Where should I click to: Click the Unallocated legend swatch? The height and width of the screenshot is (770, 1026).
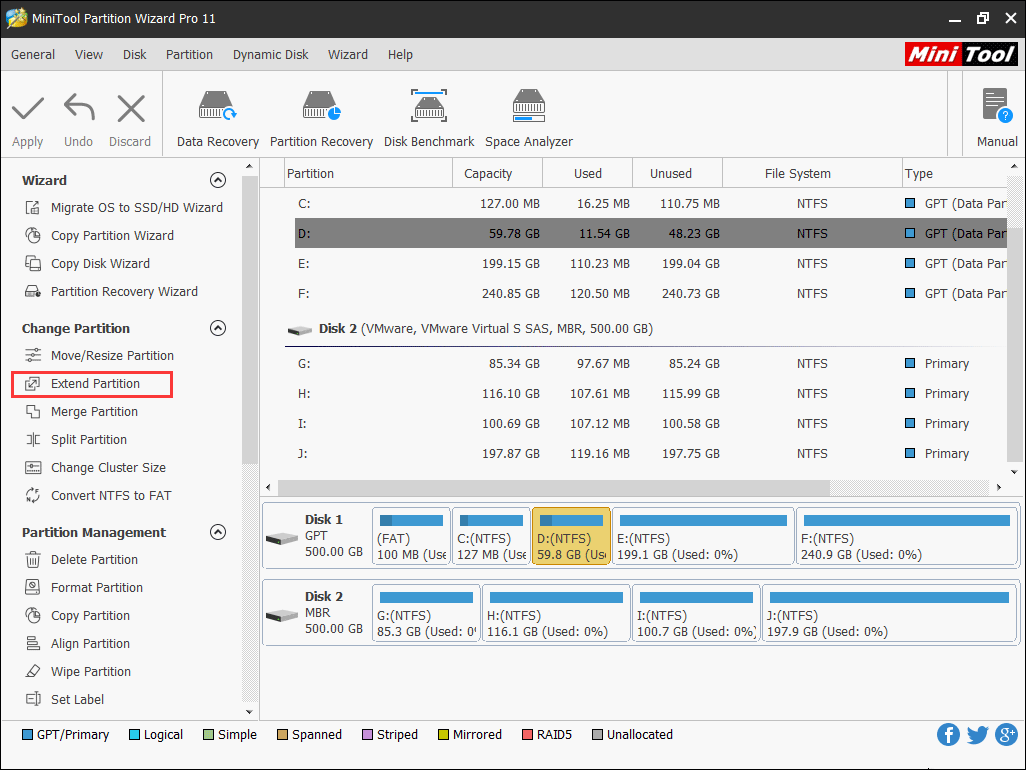point(597,735)
